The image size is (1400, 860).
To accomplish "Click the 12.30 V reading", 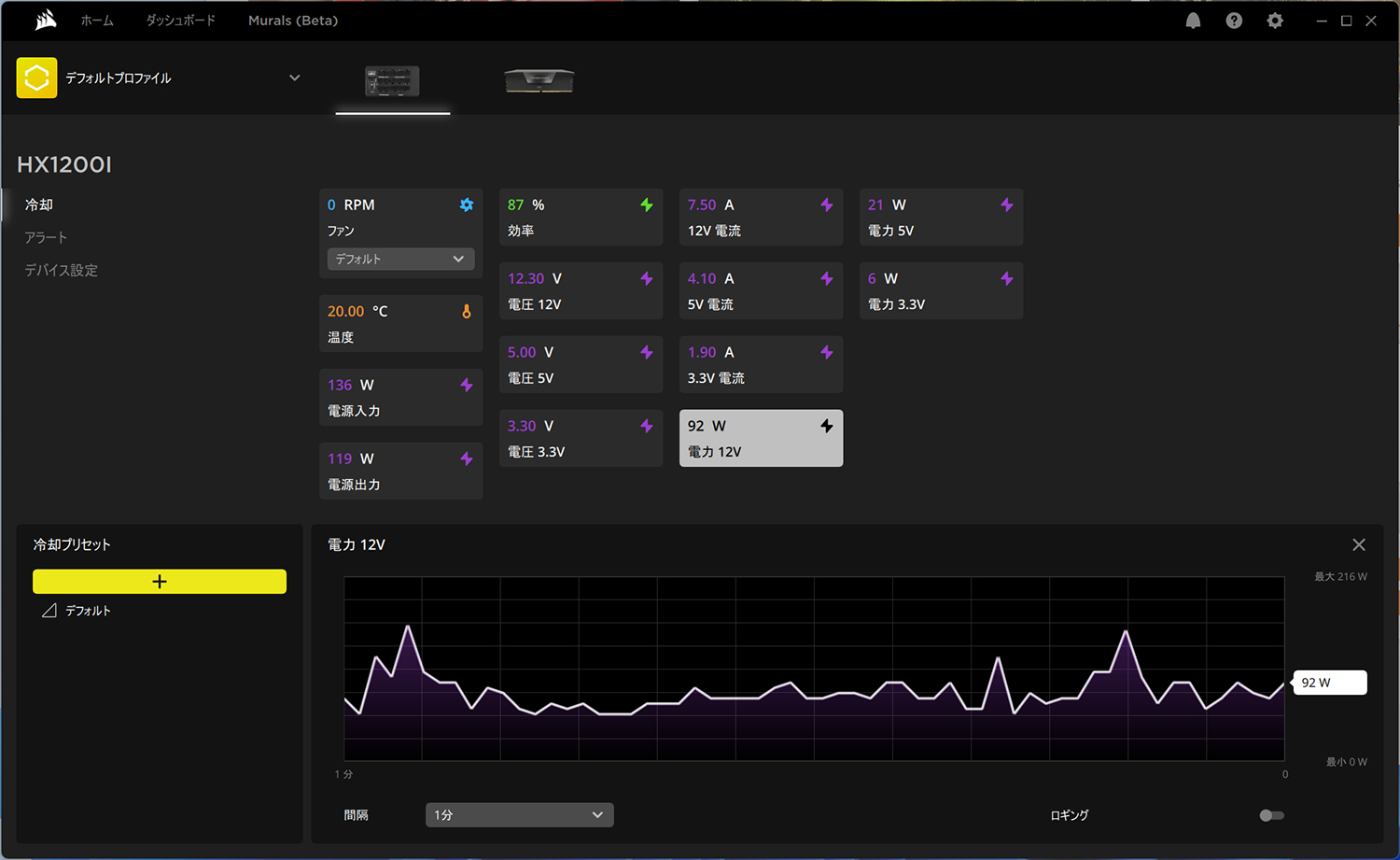I will click(x=535, y=278).
